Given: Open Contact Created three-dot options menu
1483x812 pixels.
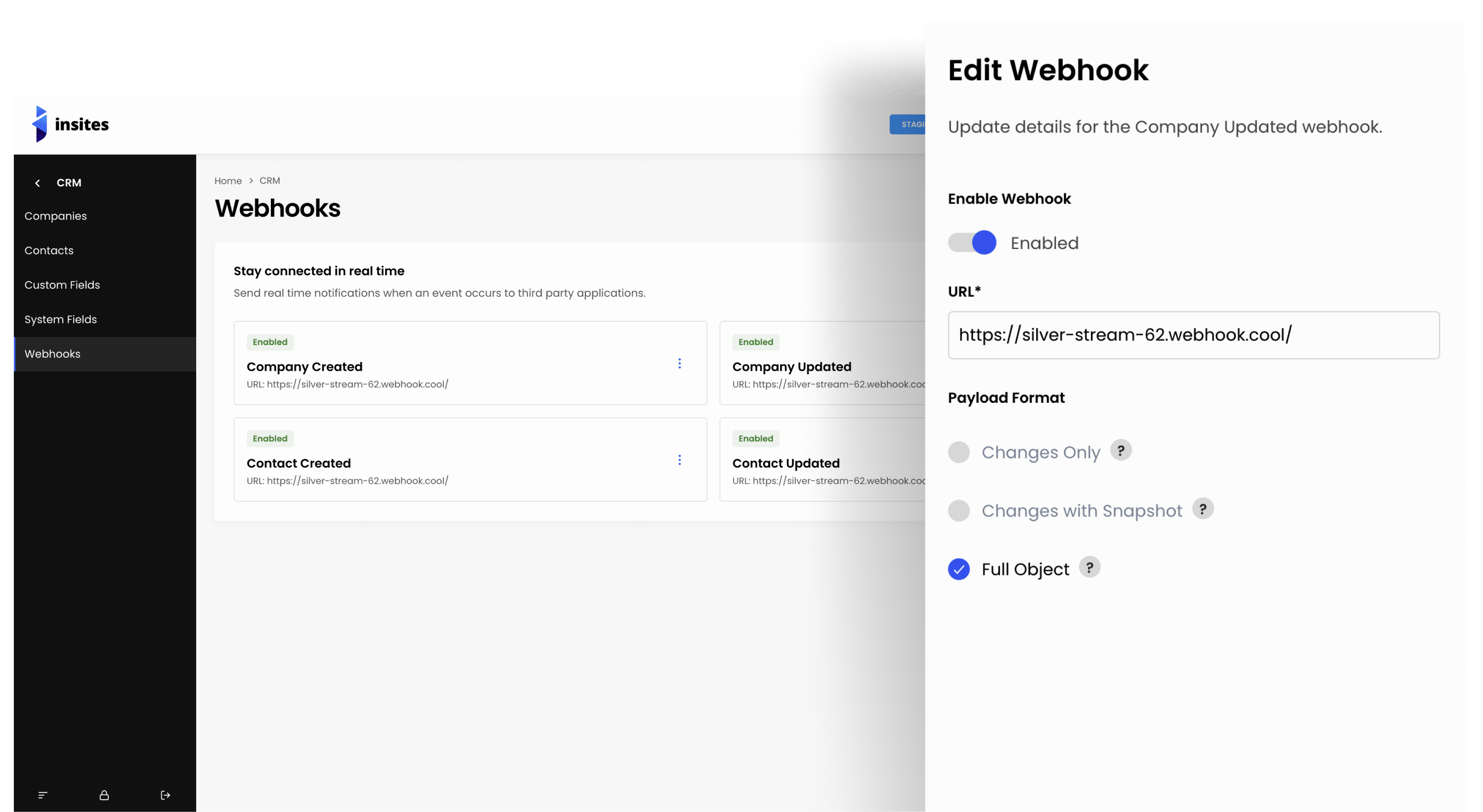Looking at the screenshot, I should [x=679, y=460].
